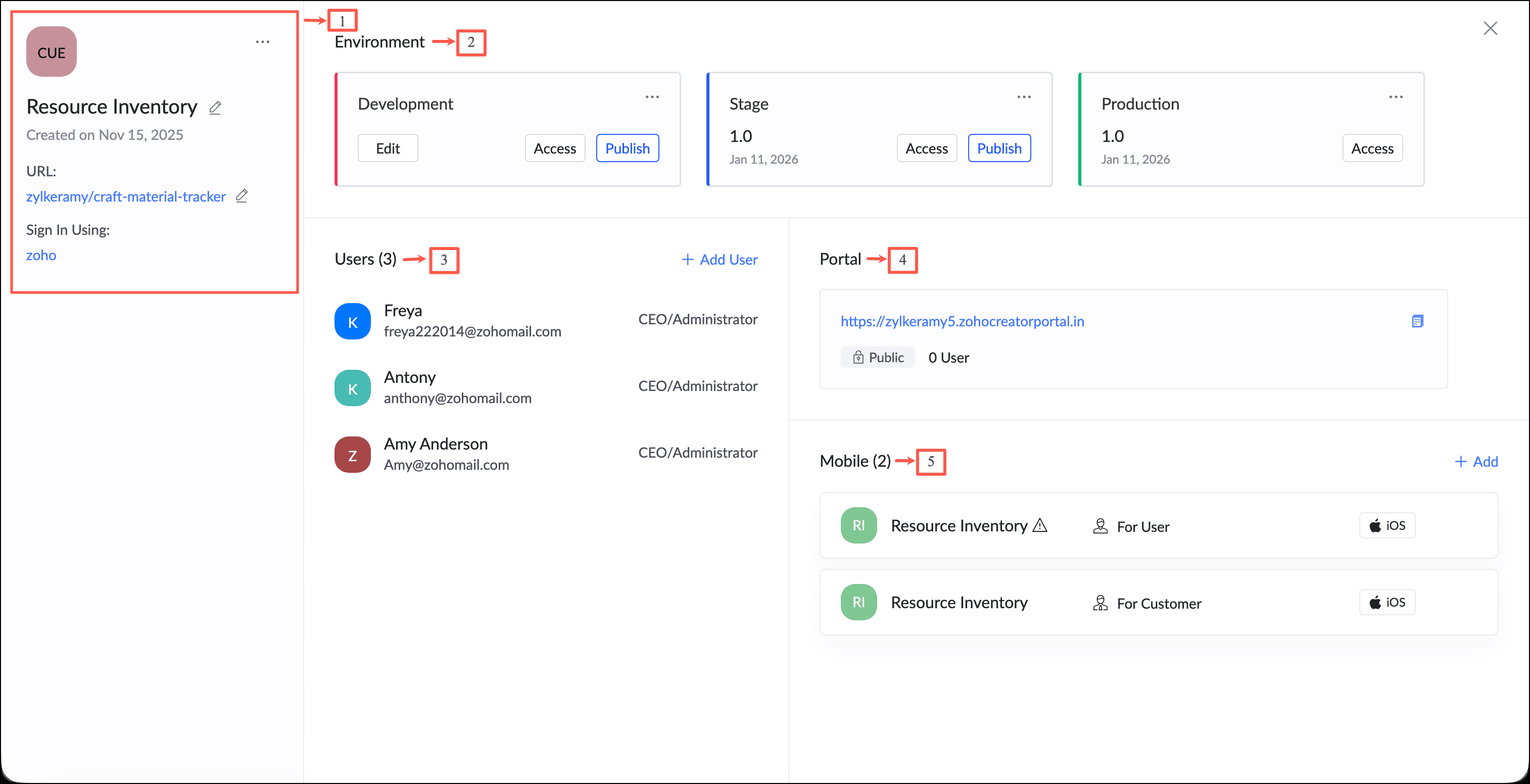Click Freya's blue K avatar
The height and width of the screenshot is (784, 1530).
pyautogui.click(x=352, y=321)
